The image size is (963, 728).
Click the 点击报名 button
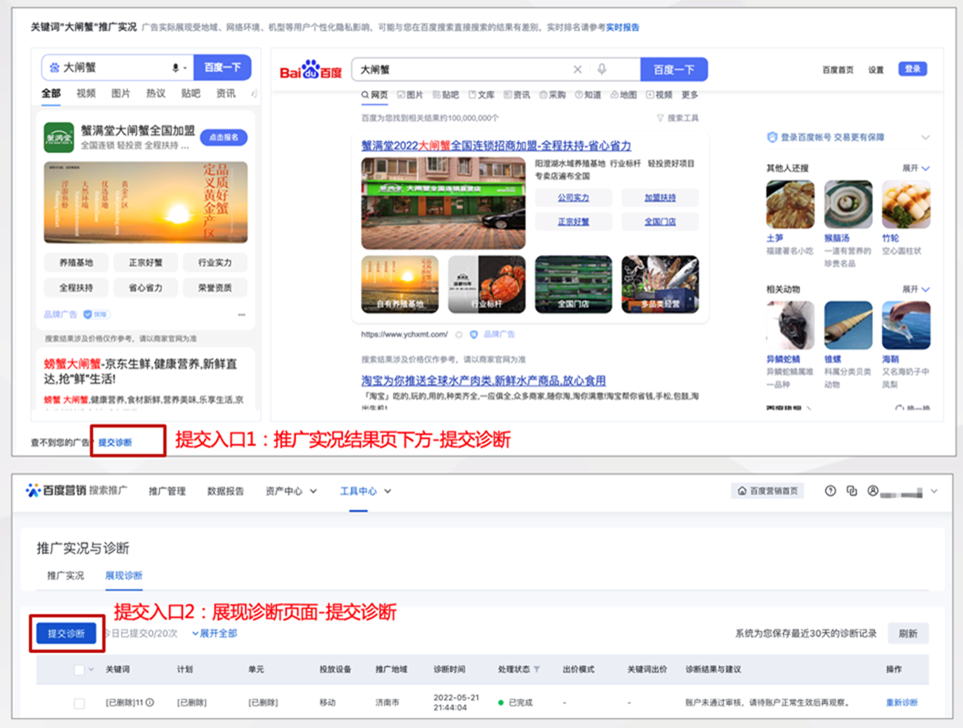click(x=224, y=137)
